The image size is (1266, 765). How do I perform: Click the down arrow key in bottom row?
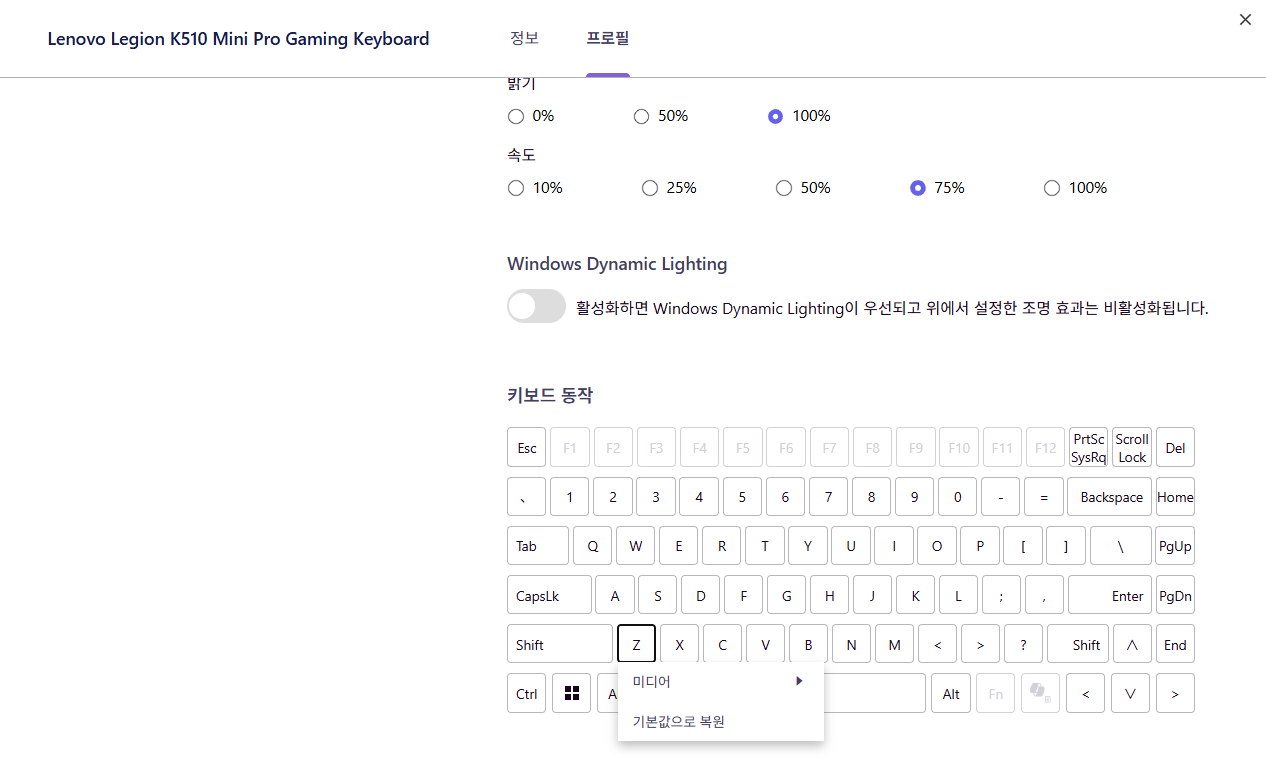(1130, 693)
